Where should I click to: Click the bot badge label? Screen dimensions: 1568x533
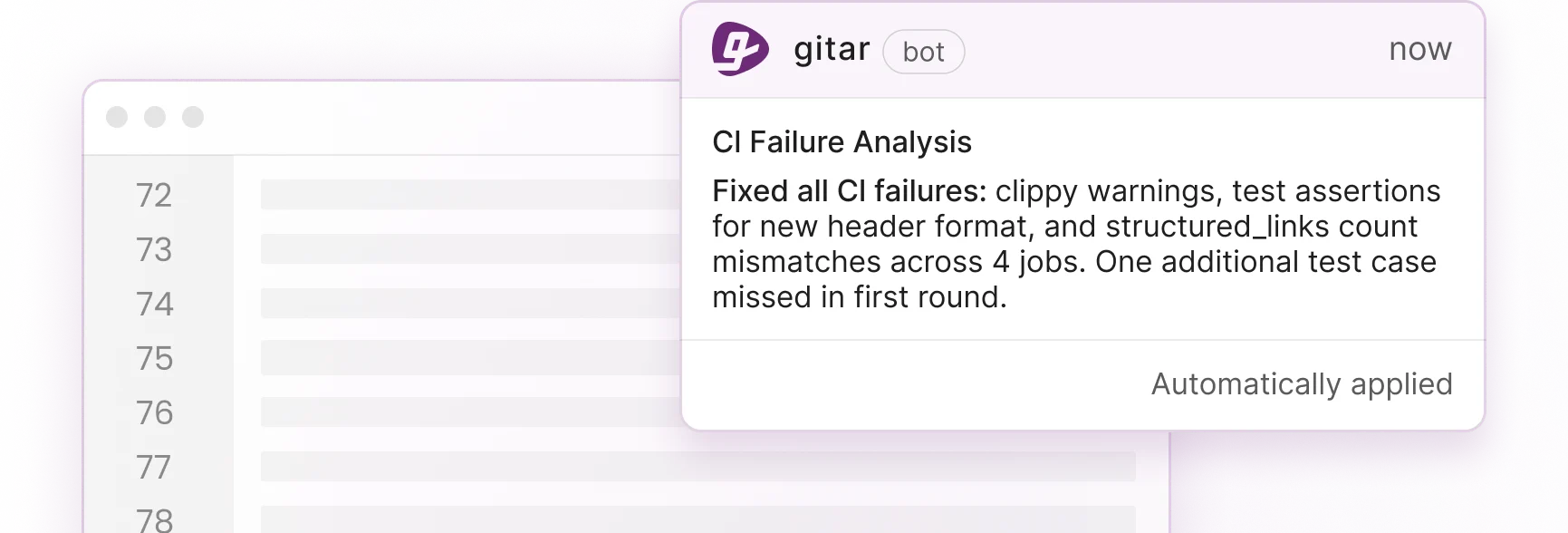tap(923, 52)
